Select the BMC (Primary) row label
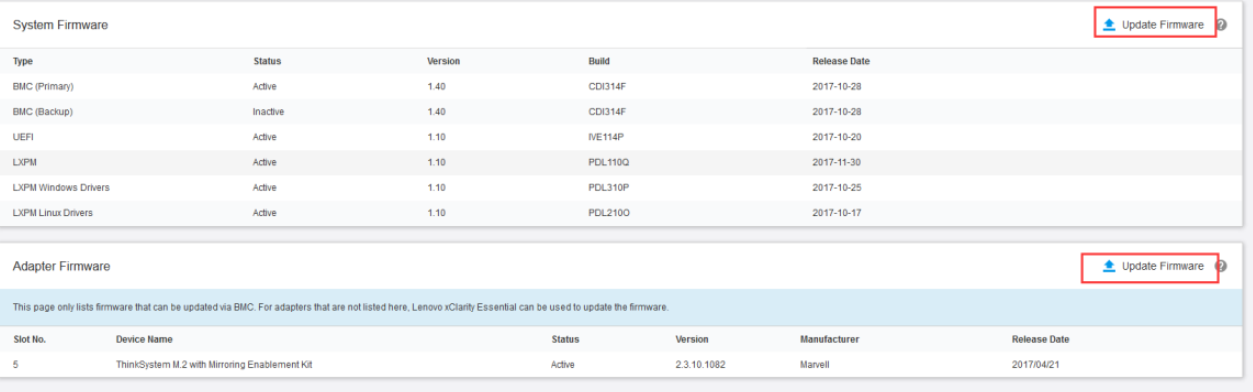 point(42,87)
